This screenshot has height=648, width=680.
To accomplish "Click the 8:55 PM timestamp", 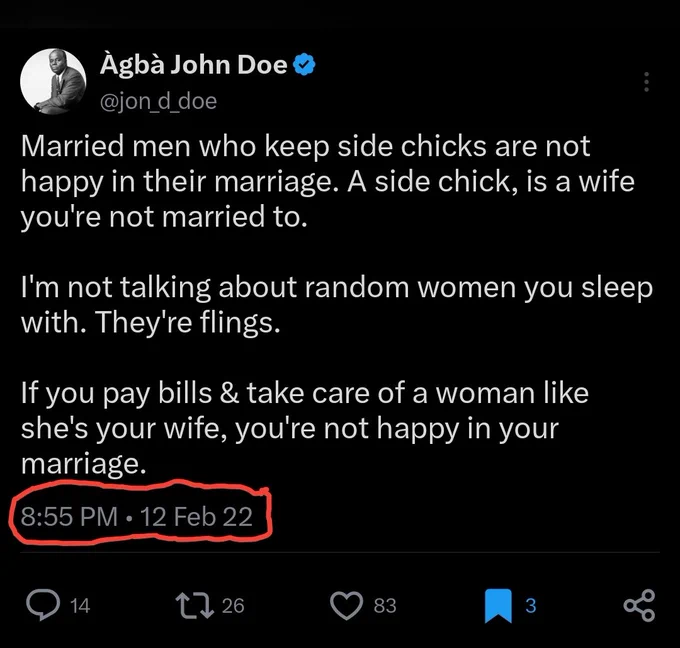I will pyautogui.click(x=69, y=517).
